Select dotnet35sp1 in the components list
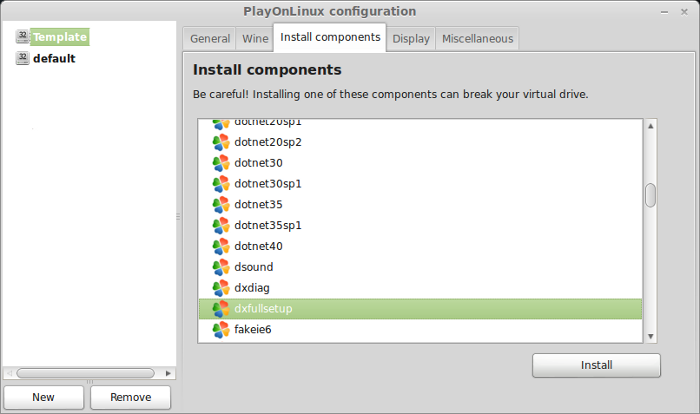This screenshot has height=414, width=700. click(x=420, y=226)
